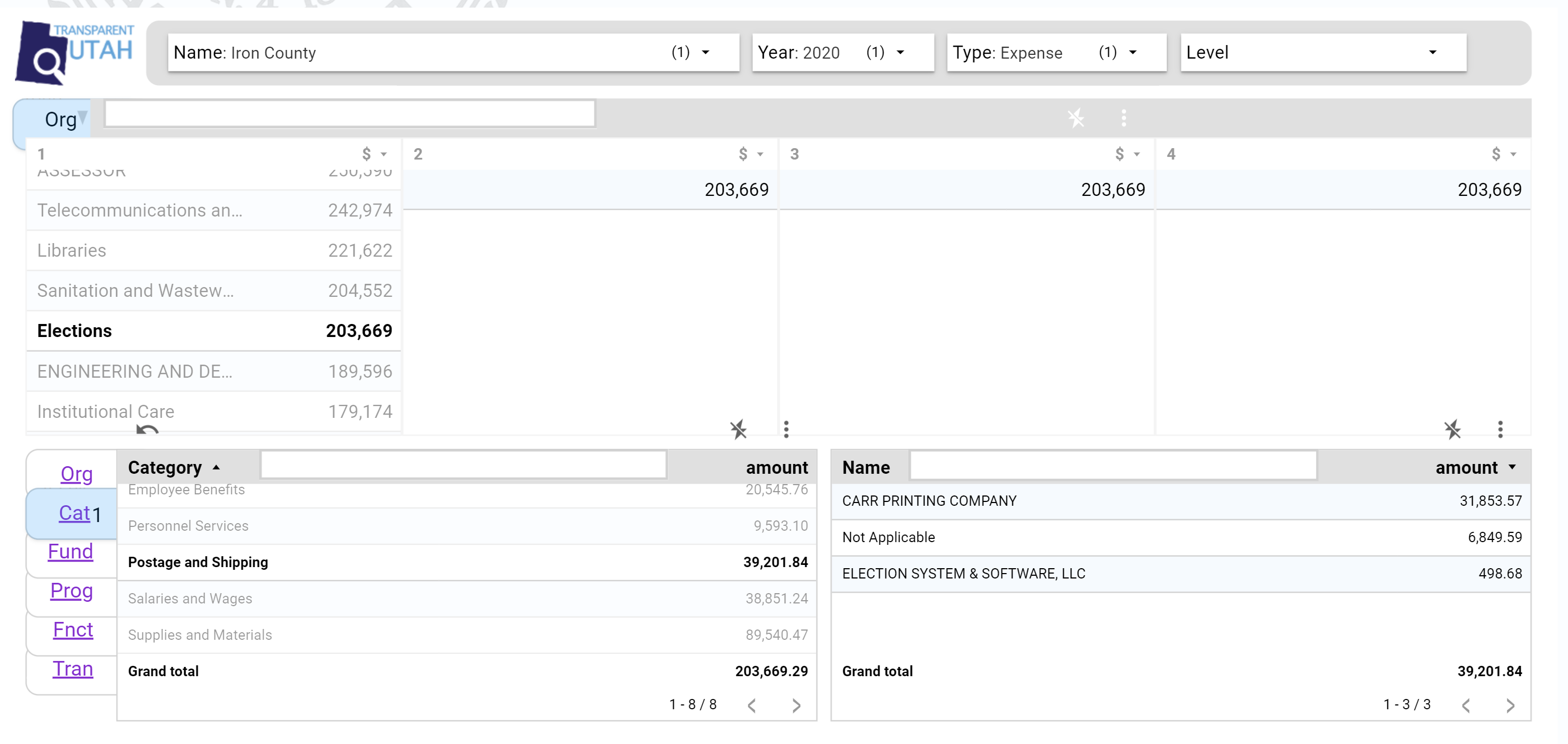
Task: Toggle the Category column sort order
Action: pos(216,467)
